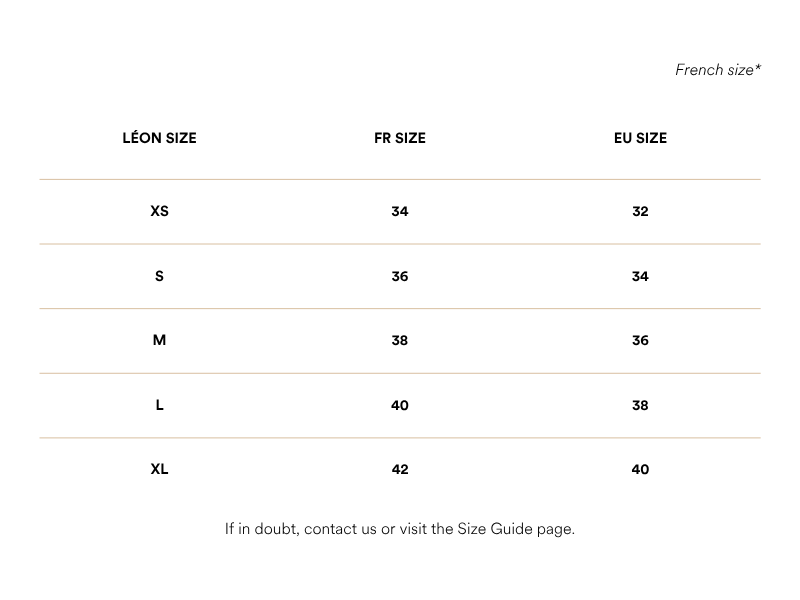This screenshot has height=600, width=800.
Task: Select the XL size row label
Action: pyautogui.click(x=159, y=469)
